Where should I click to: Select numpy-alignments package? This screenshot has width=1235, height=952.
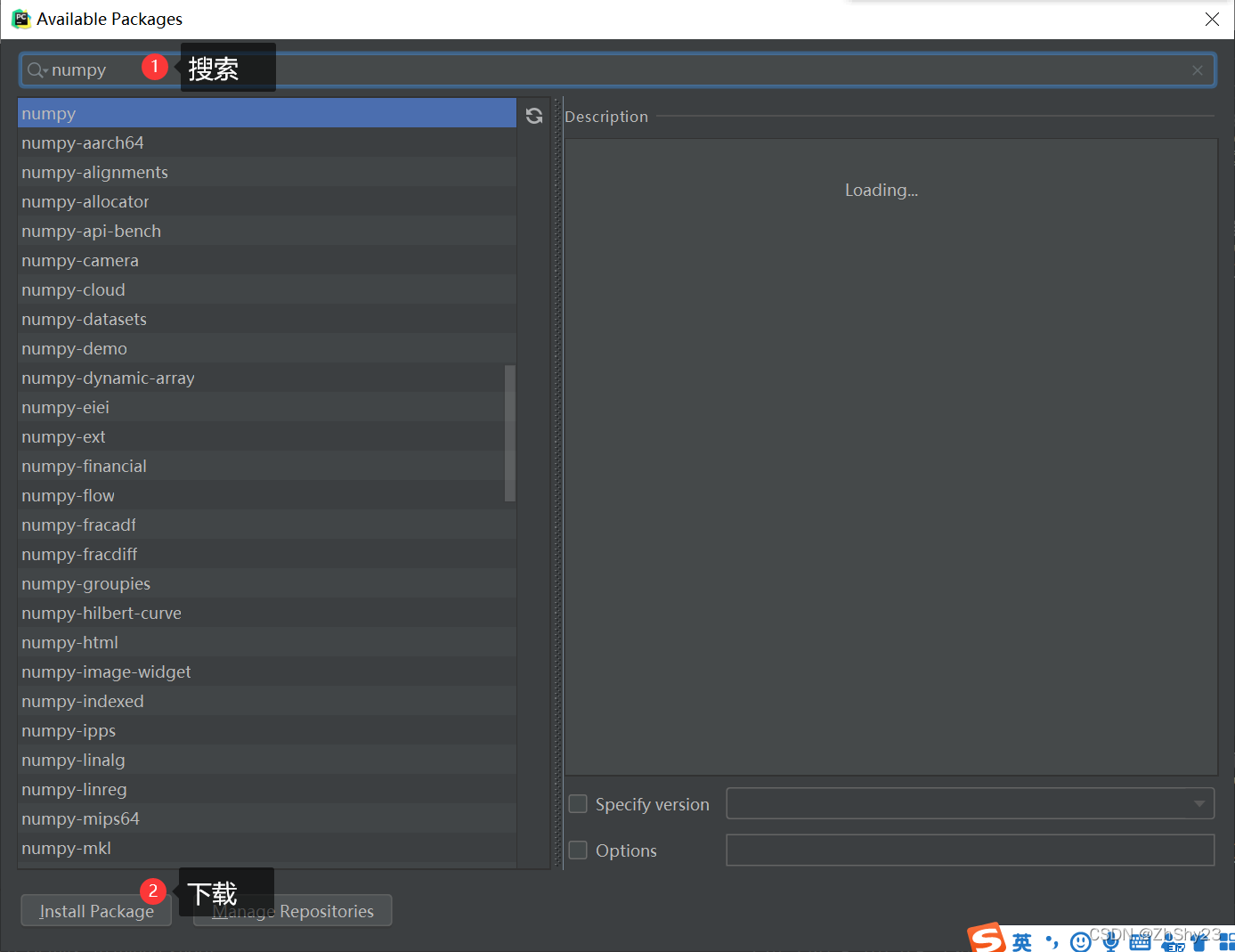[267, 172]
